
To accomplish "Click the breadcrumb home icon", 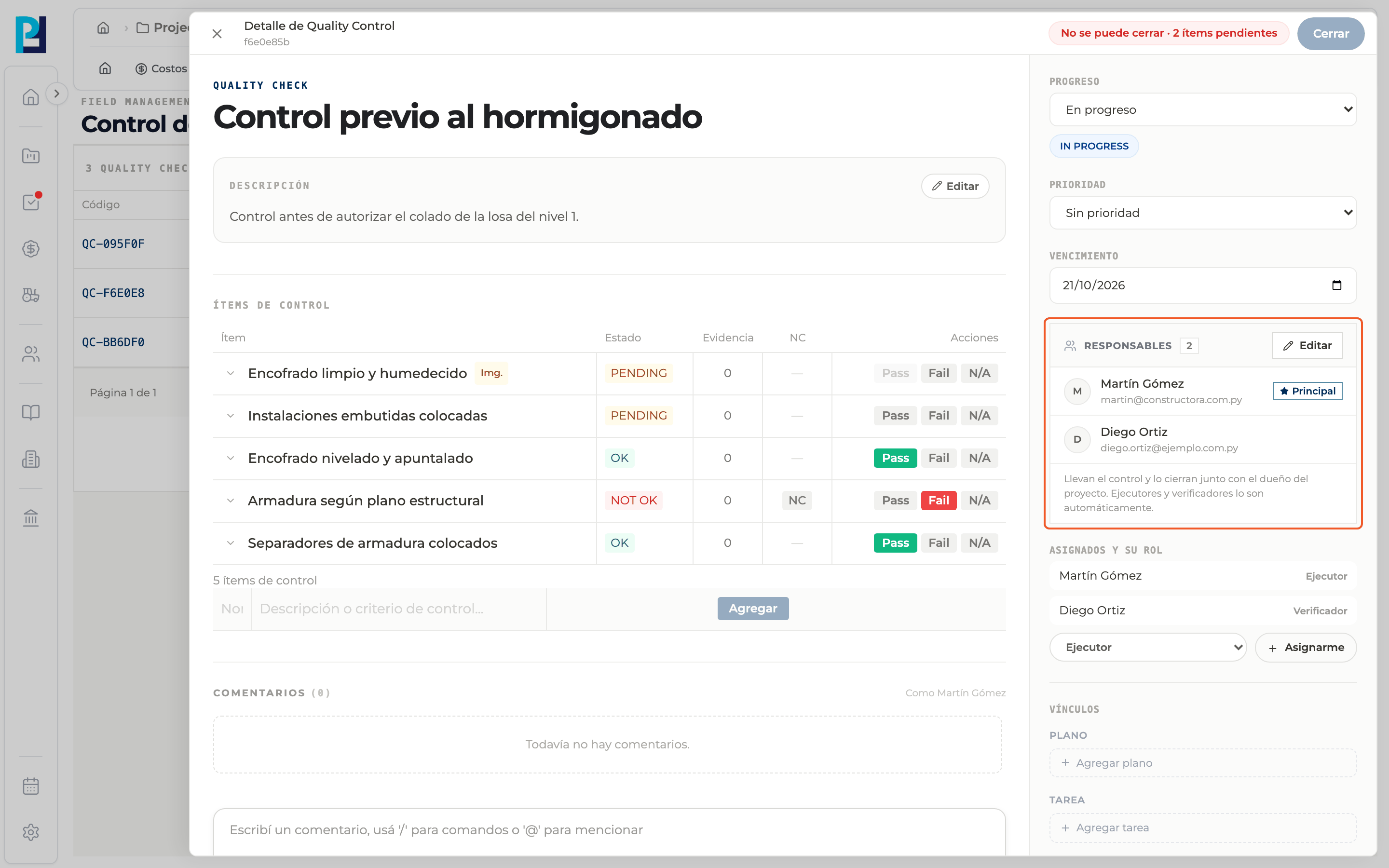I will (103, 27).
